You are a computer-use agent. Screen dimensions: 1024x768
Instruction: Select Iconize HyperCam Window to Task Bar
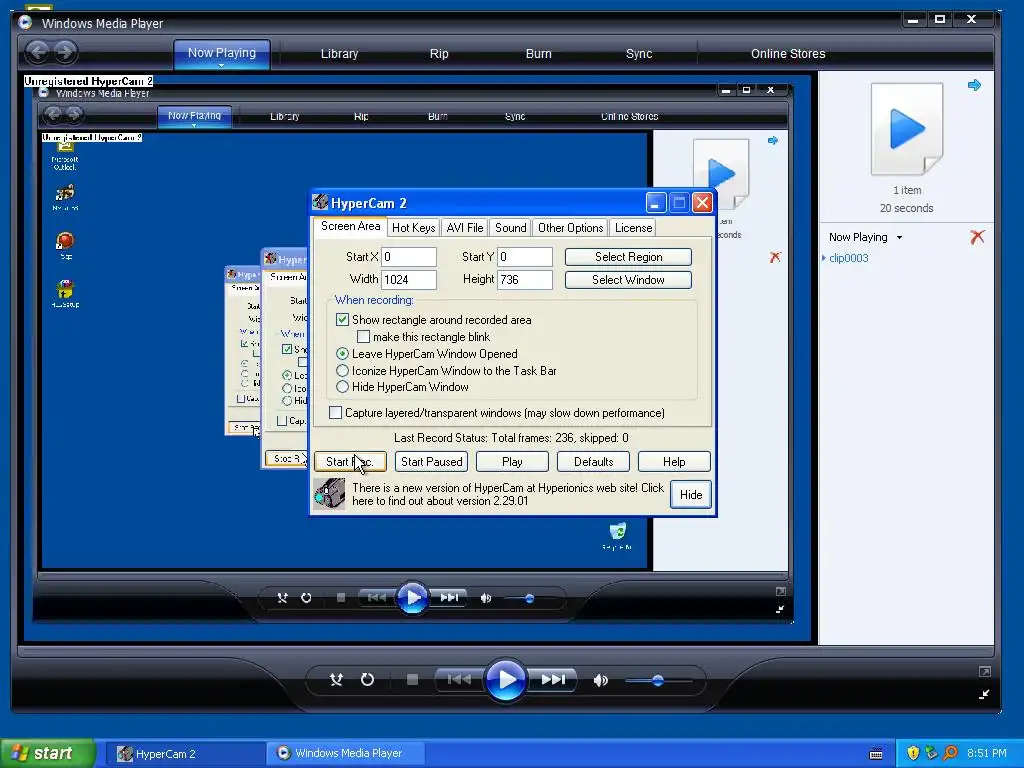pos(342,371)
